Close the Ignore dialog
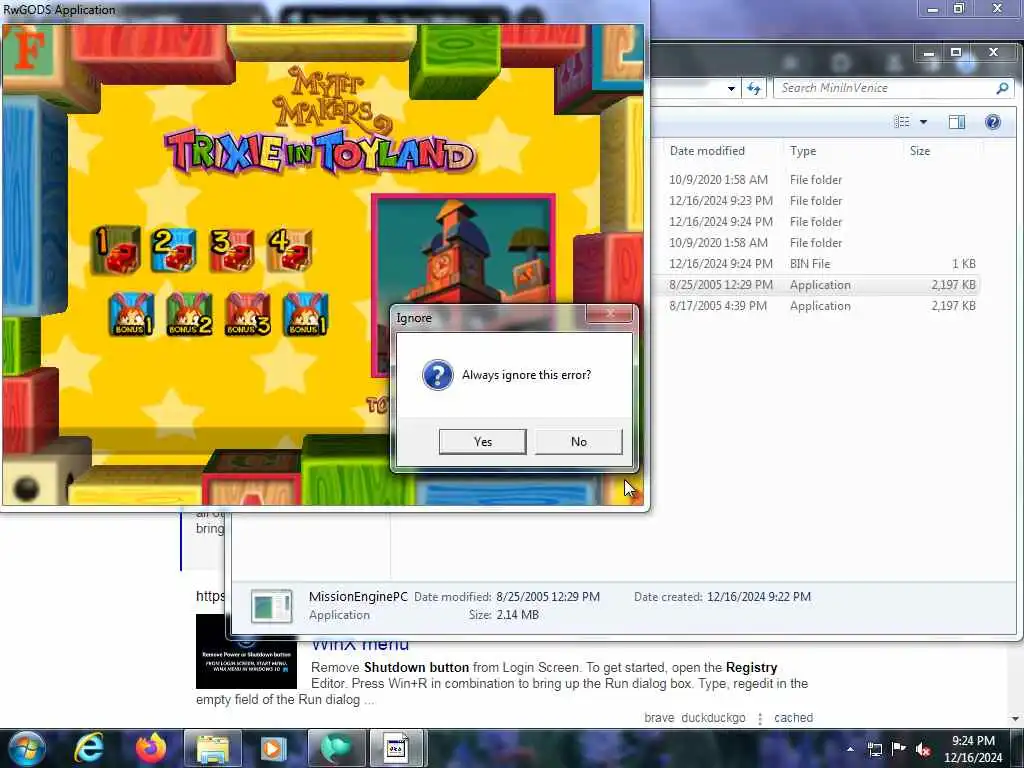The width and height of the screenshot is (1024, 768). tap(610, 314)
